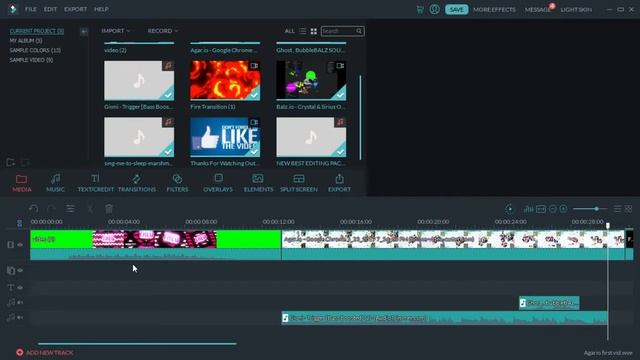640x360 pixels.
Task: Toggle the Light Skin theme
Action: point(576,9)
